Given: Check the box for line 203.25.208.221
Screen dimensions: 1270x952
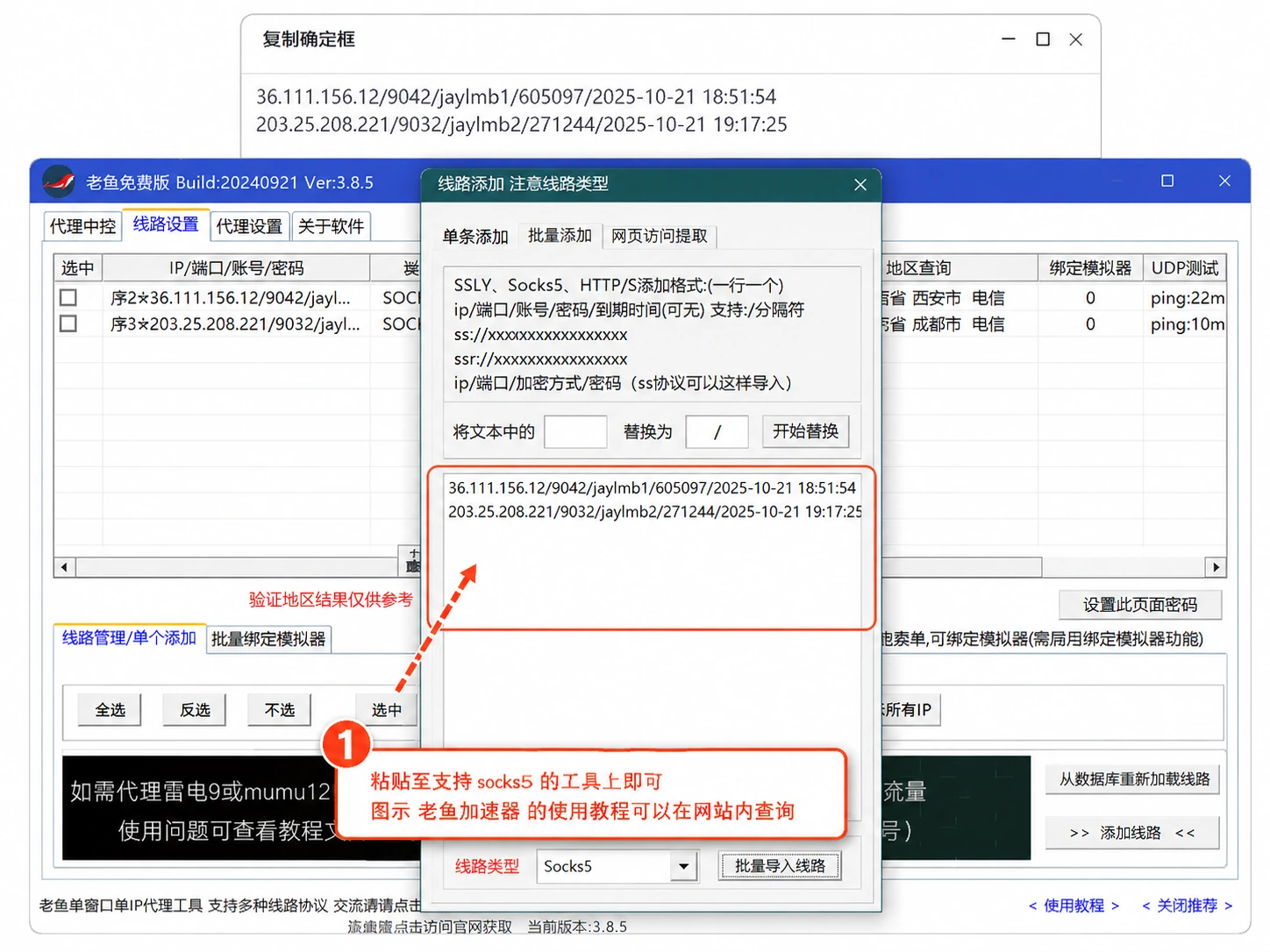Looking at the screenshot, I should pos(68,323).
